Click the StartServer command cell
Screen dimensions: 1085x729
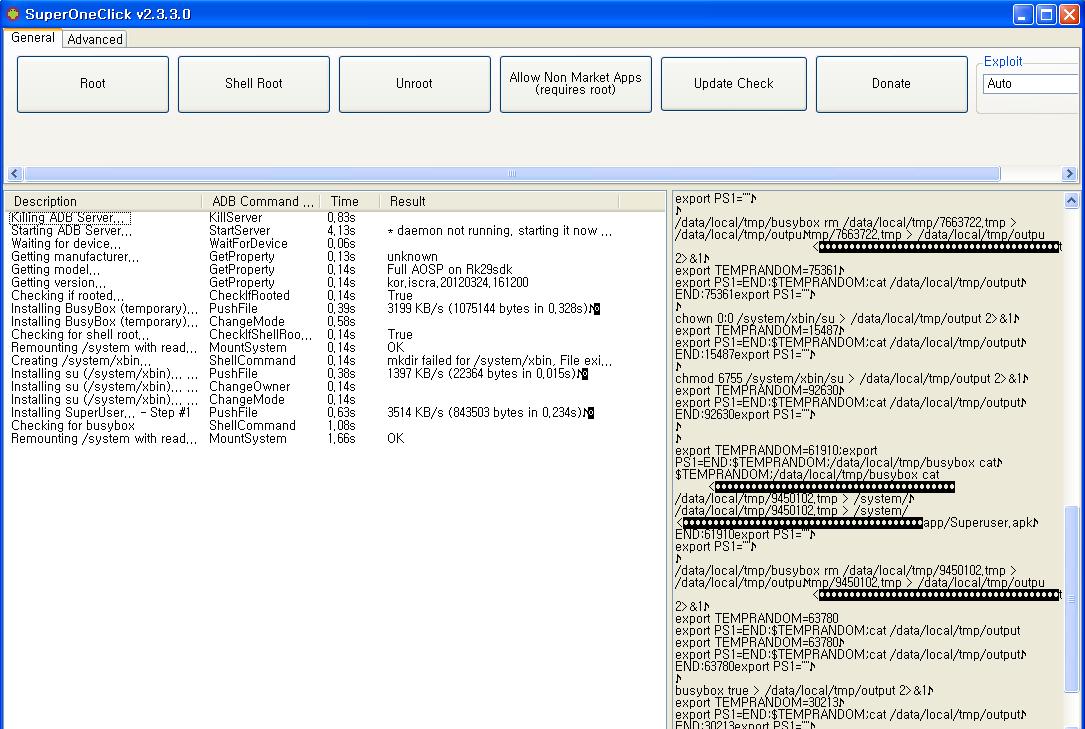tap(239, 231)
